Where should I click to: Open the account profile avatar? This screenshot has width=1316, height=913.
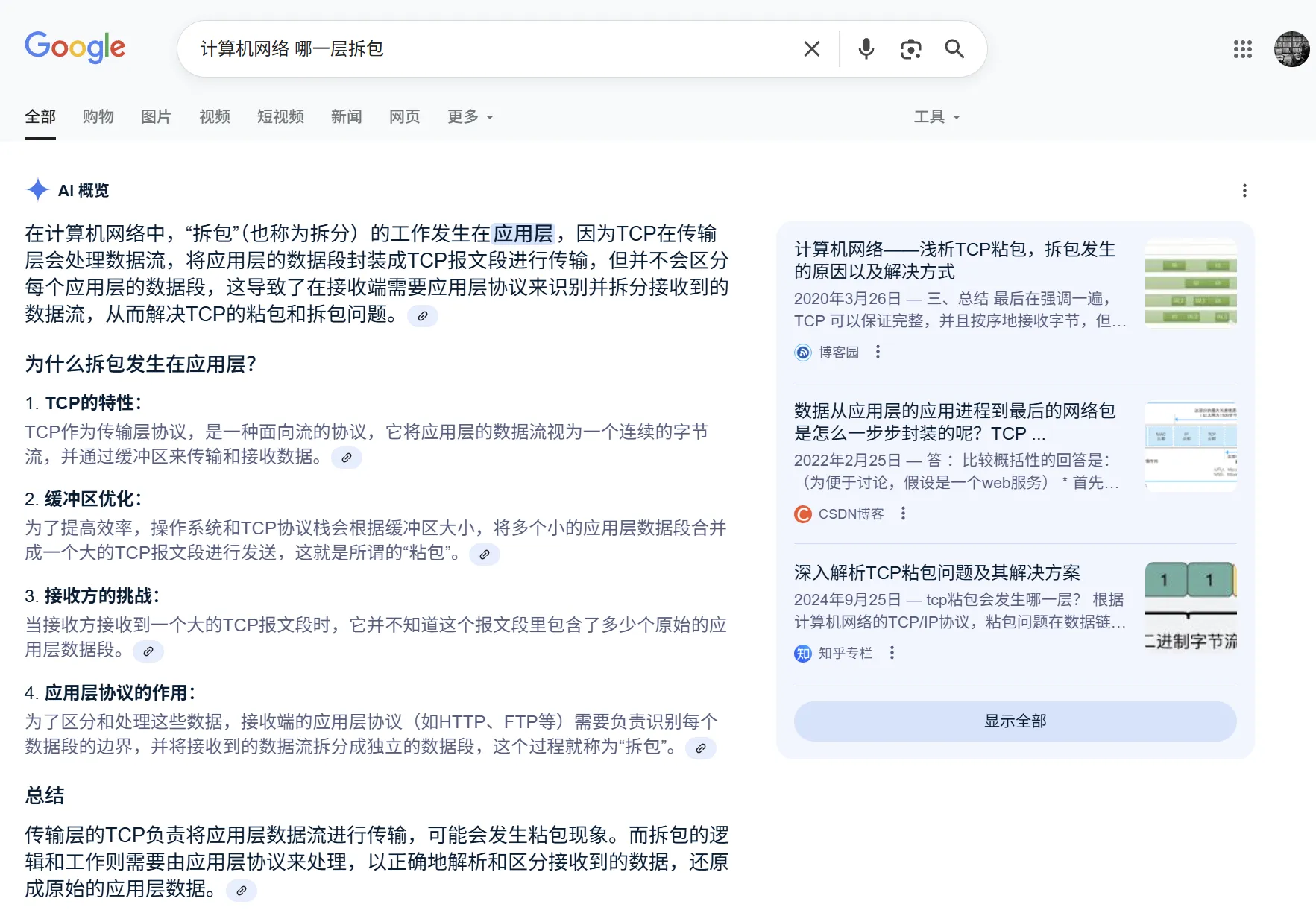[1291, 49]
